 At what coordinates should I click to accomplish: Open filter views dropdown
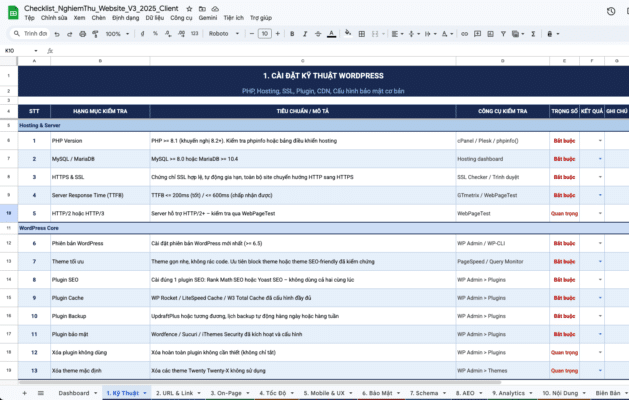pyautogui.click(x=518, y=34)
